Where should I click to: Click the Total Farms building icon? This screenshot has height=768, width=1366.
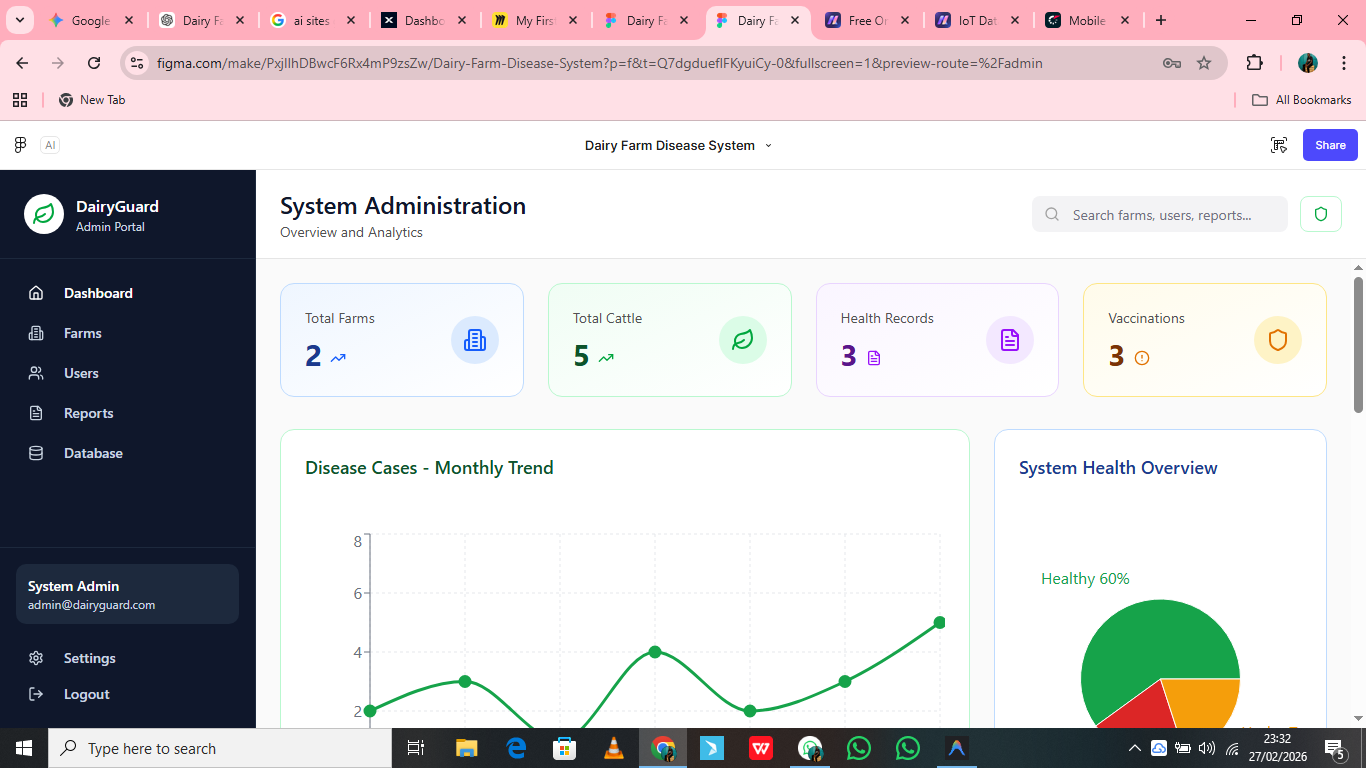tap(475, 340)
